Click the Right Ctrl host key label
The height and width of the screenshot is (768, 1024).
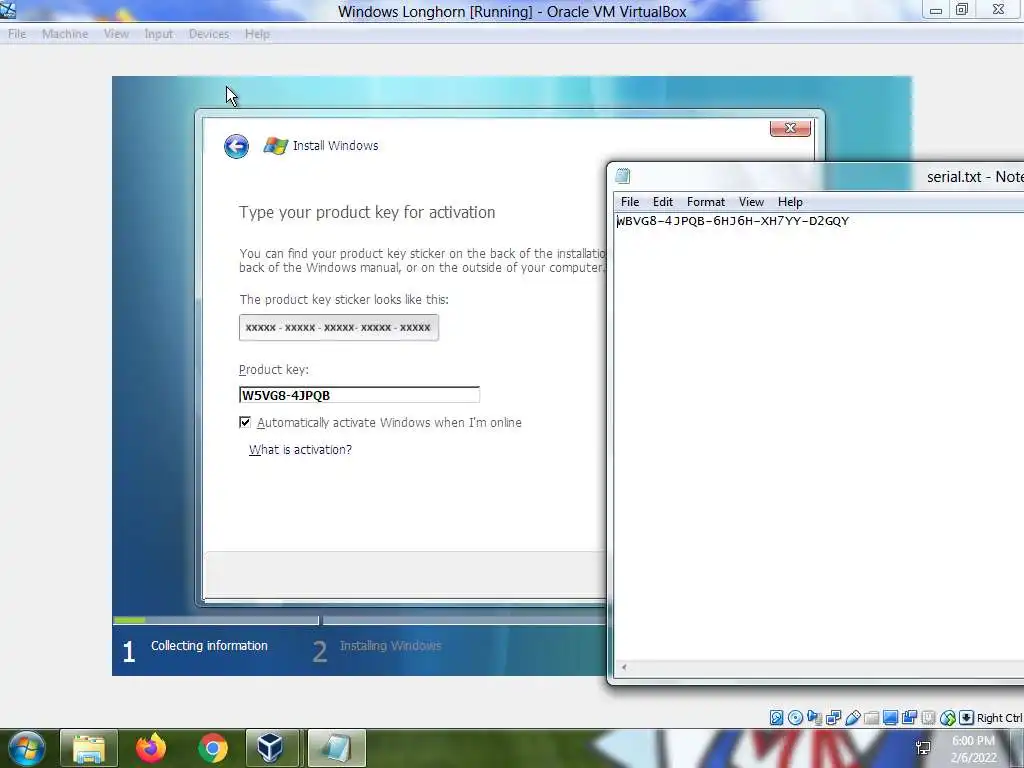999,718
